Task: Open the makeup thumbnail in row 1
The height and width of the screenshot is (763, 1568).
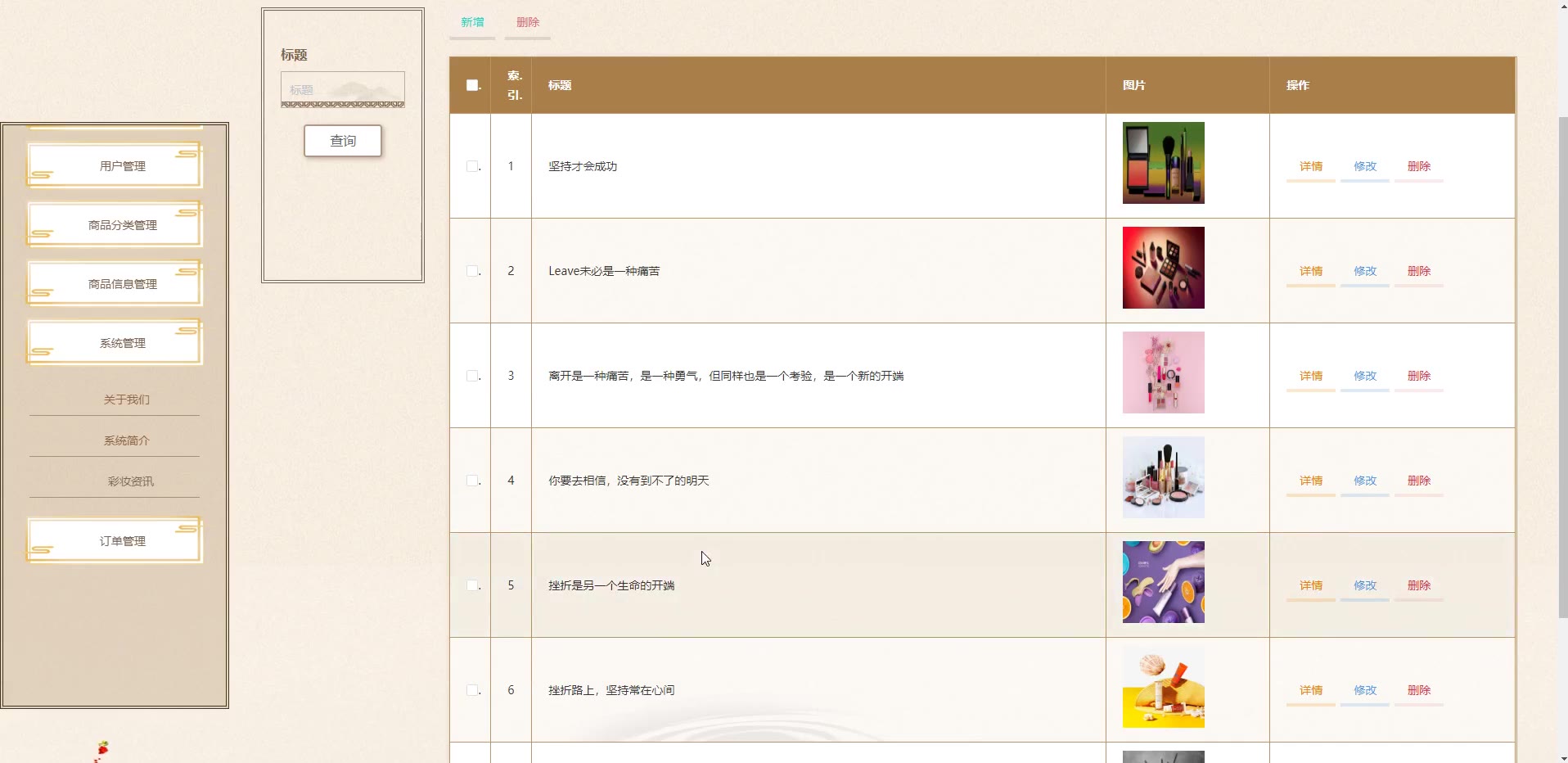Action: click(x=1164, y=163)
